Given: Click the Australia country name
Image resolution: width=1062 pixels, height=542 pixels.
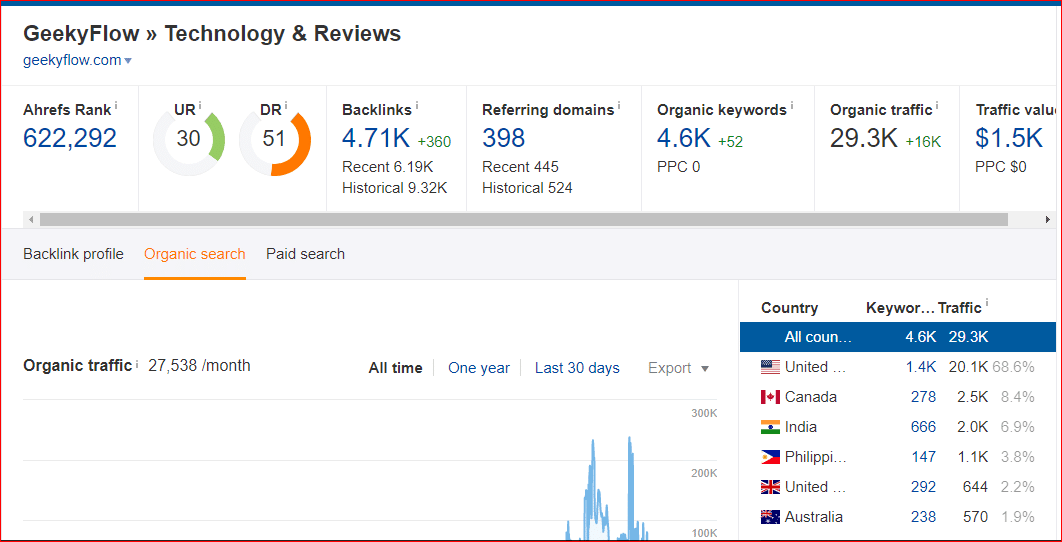Looking at the screenshot, I should pyautogui.click(x=814, y=517).
